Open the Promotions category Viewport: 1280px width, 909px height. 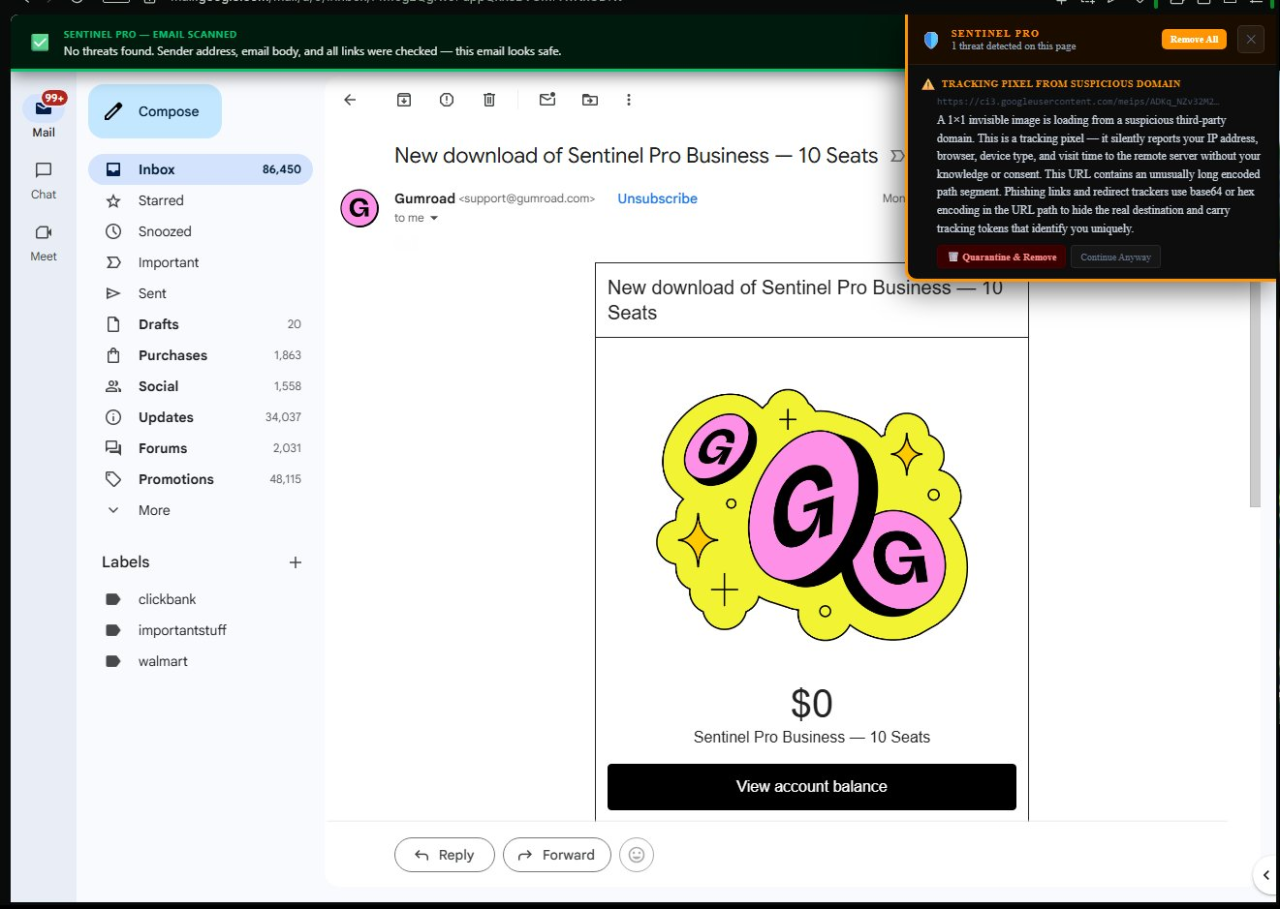[201, 479]
